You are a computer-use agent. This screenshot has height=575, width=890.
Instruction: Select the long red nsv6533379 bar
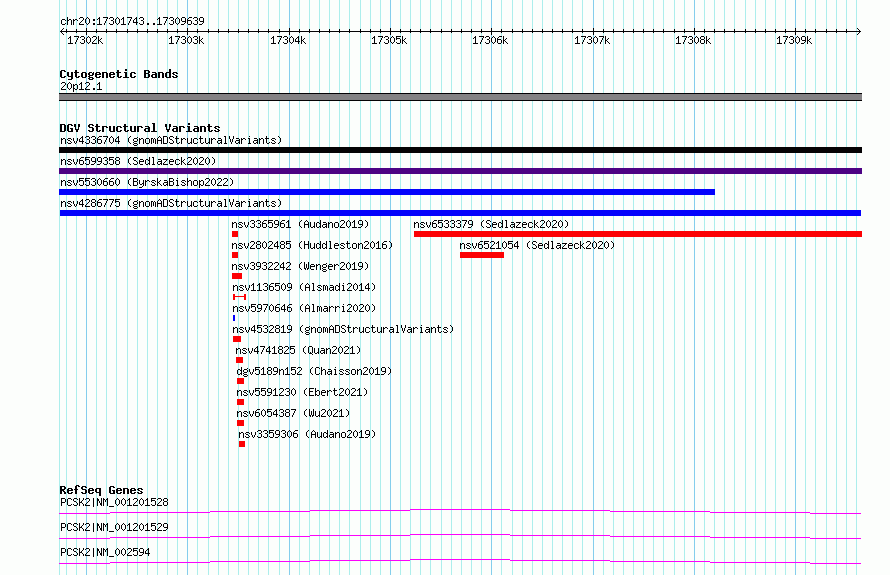(638, 234)
